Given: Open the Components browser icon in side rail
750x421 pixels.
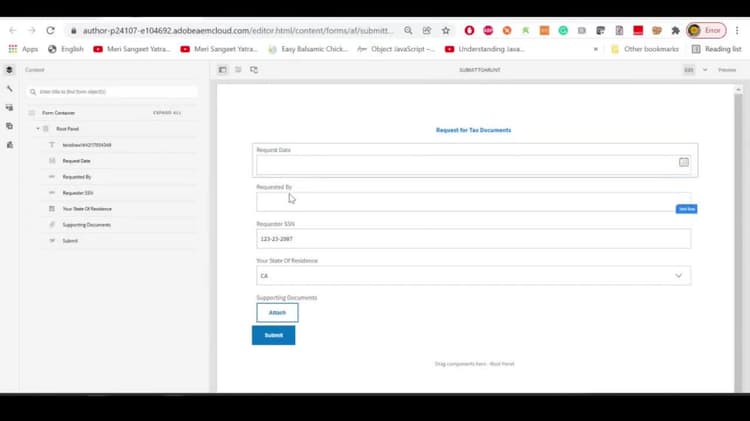Looking at the screenshot, I should (x=9, y=108).
